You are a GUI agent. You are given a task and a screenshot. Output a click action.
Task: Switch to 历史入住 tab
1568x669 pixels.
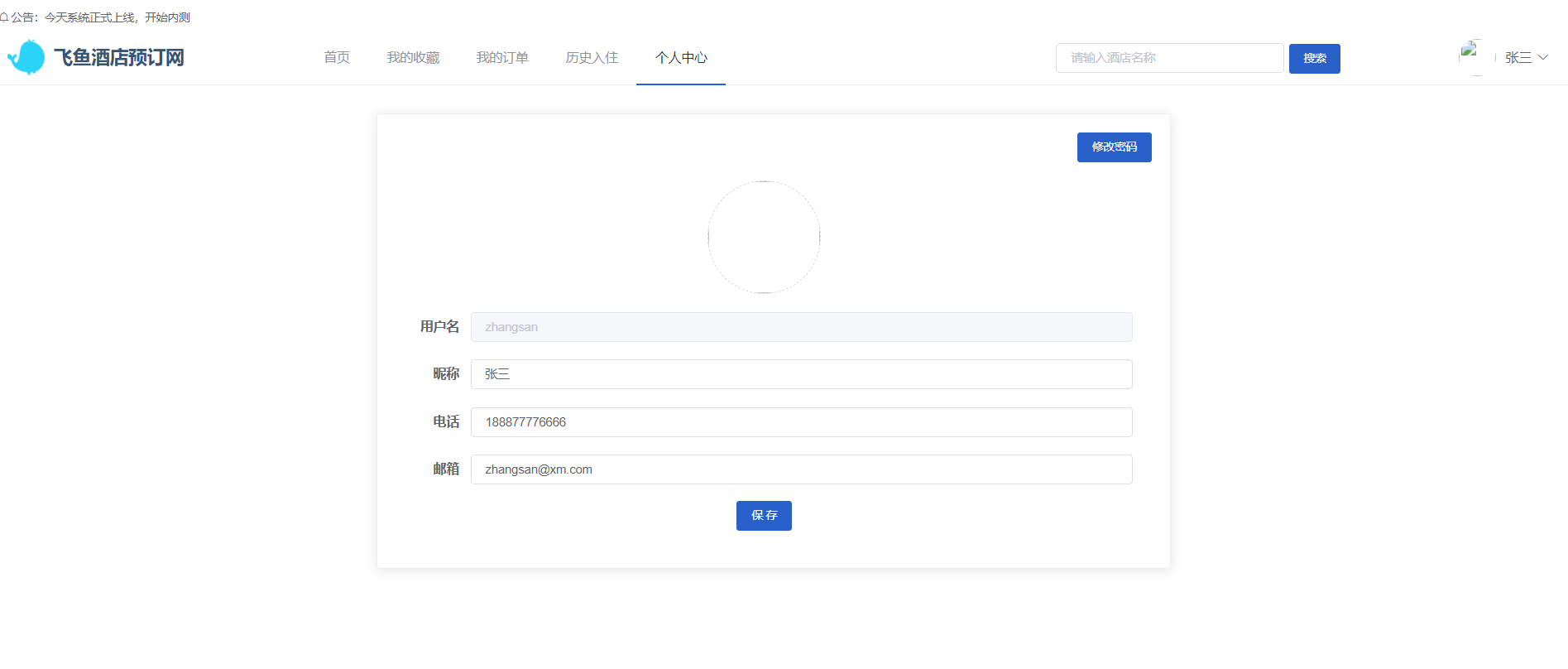592,58
